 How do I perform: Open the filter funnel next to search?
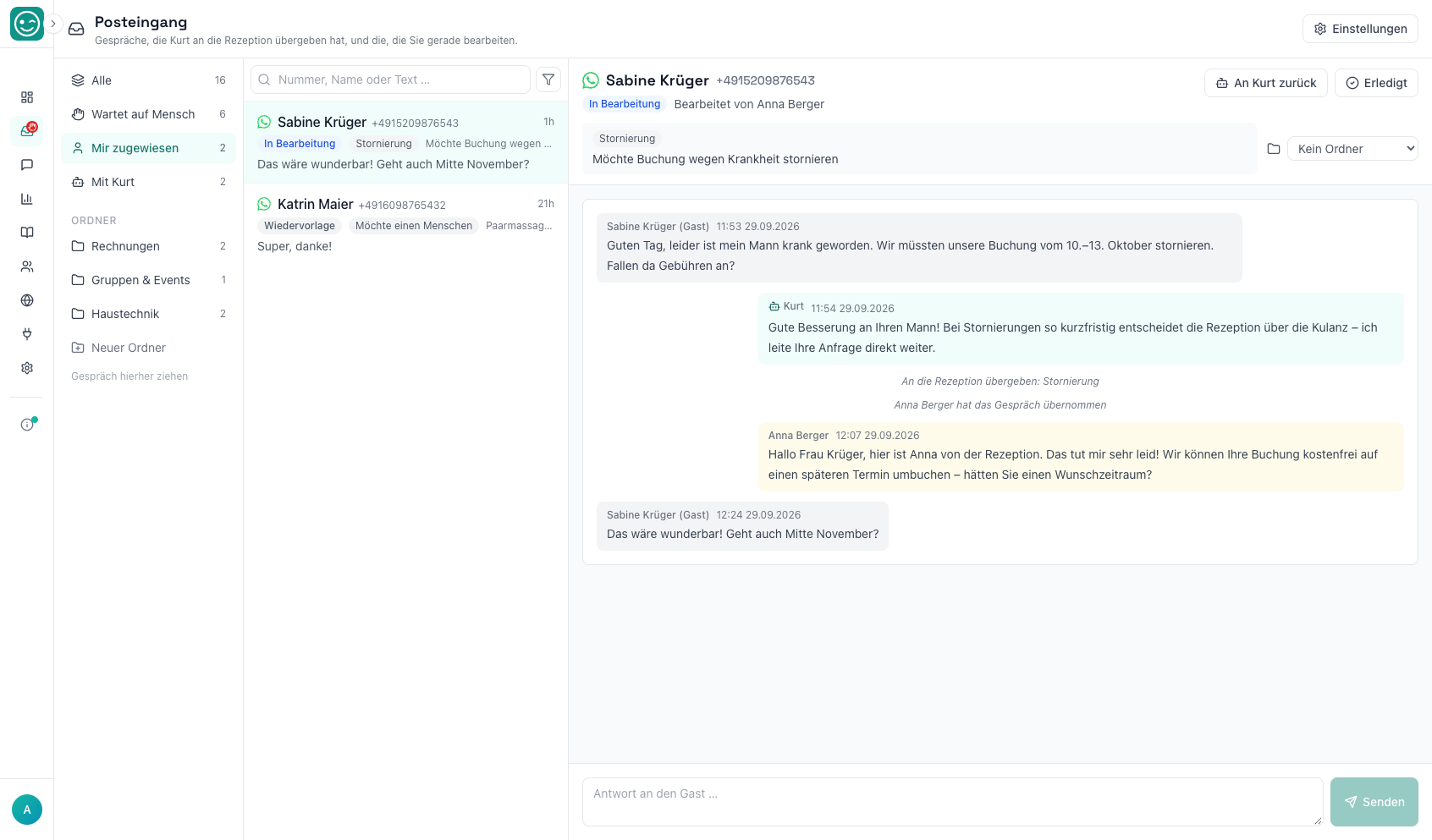point(548,80)
